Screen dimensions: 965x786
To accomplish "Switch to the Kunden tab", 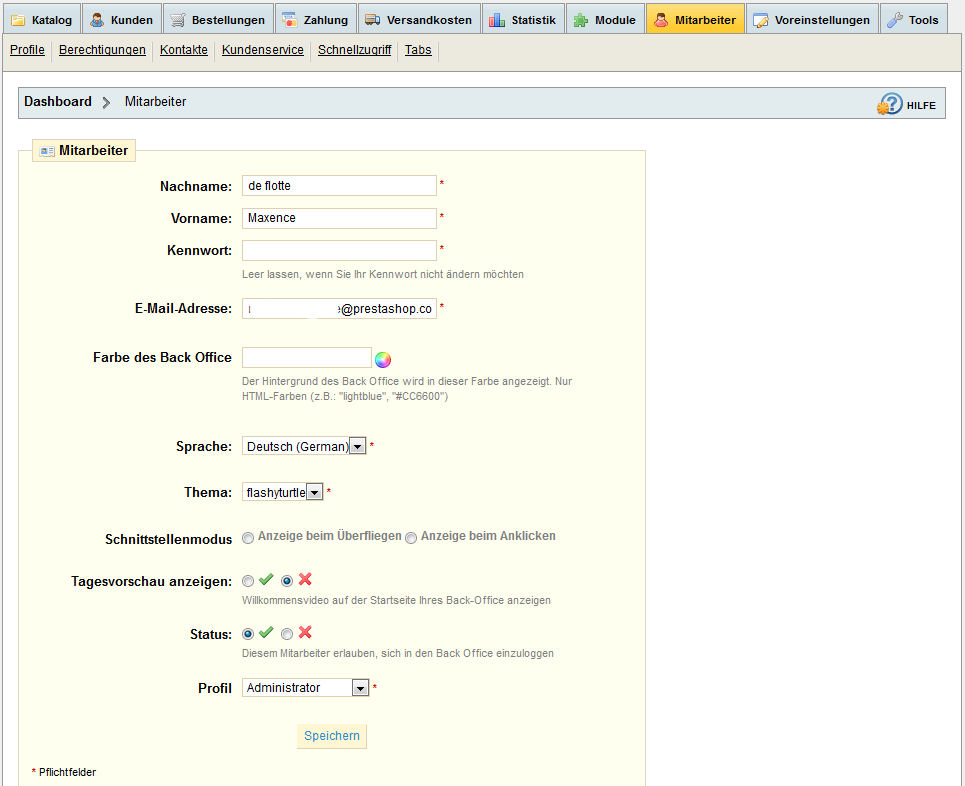I will coord(122,19).
